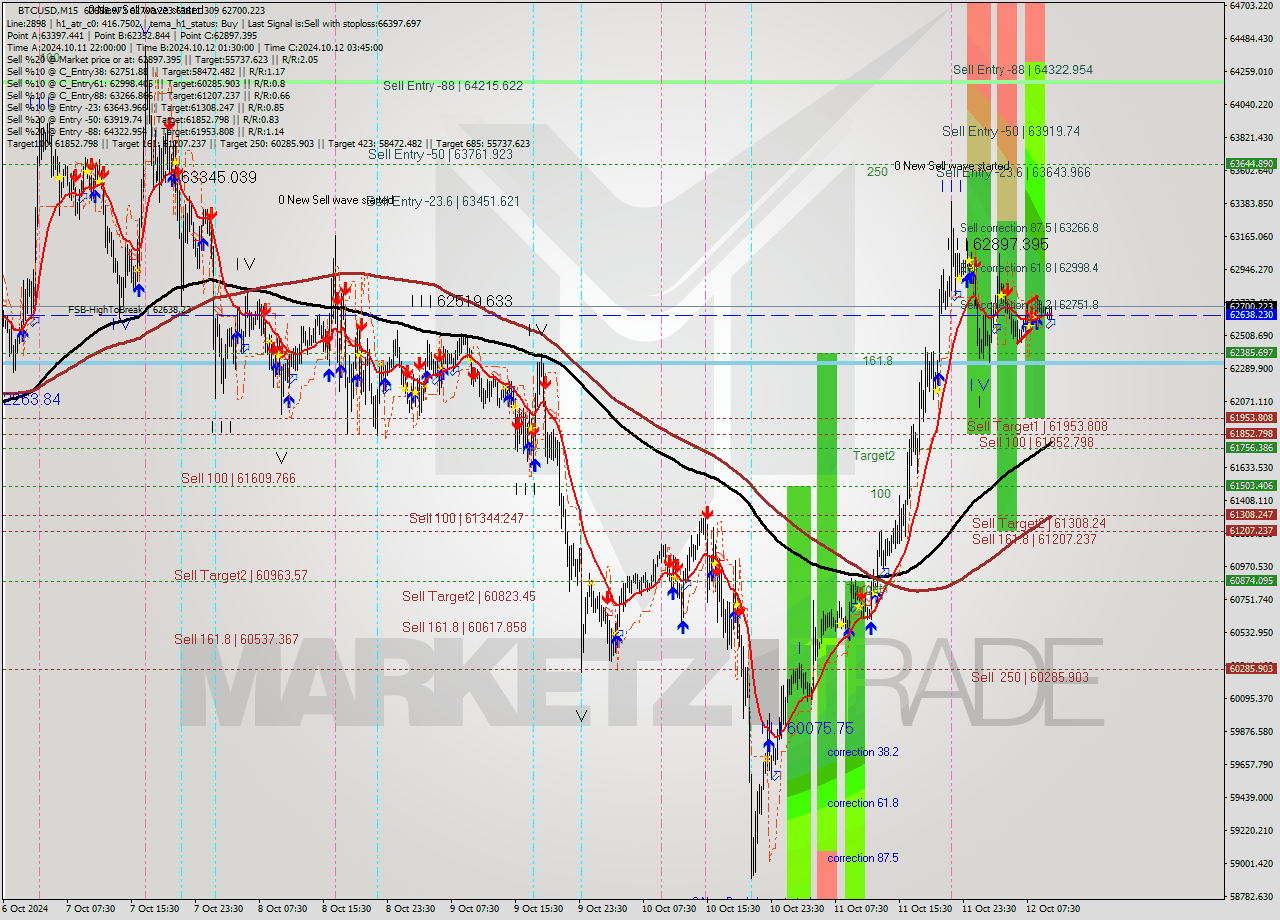Click 'Sell 161.8 | 60537.367' label
Image resolution: width=1280 pixels, height=920 pixels.
236,639
